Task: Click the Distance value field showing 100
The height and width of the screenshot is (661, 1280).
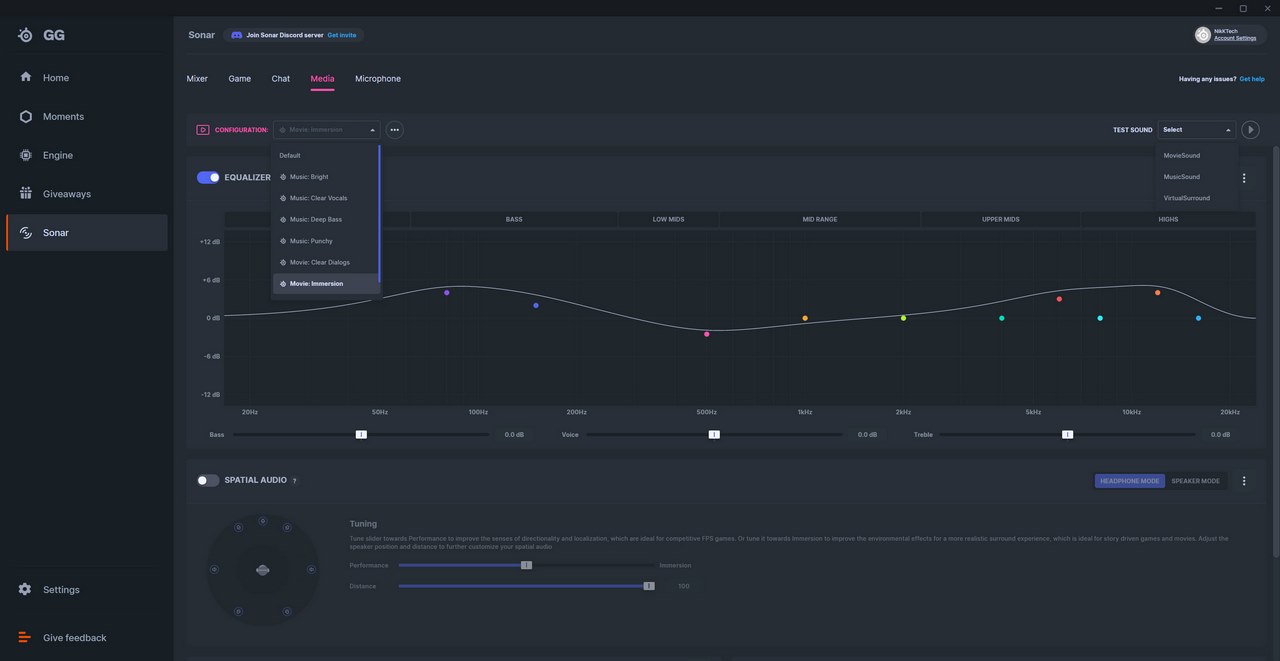Action: (x=684, y=586)
